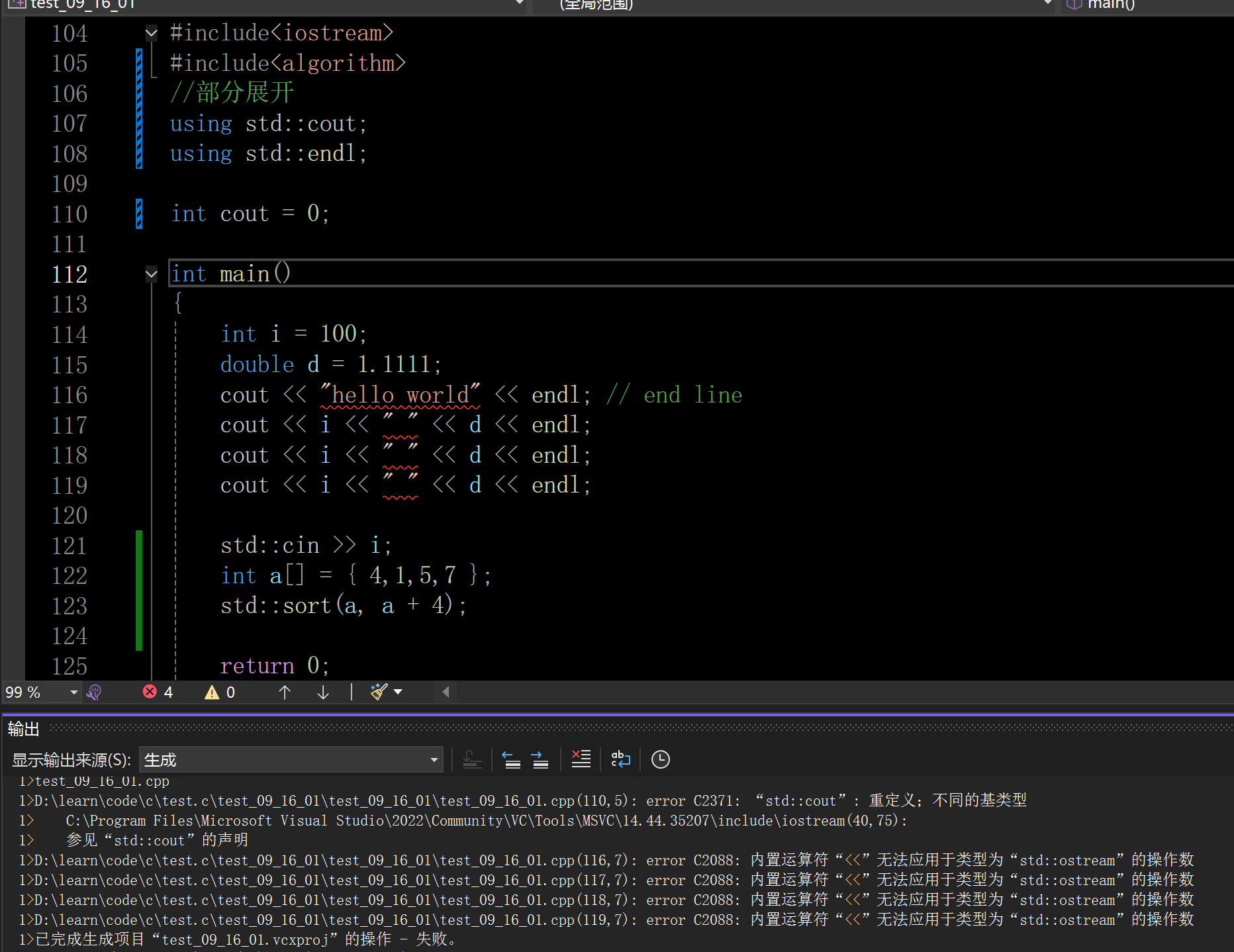Click "double d = 1.1111;" declaration
Image resolution: width=1234 pixels, height=952 pixels.
[330, 364]
